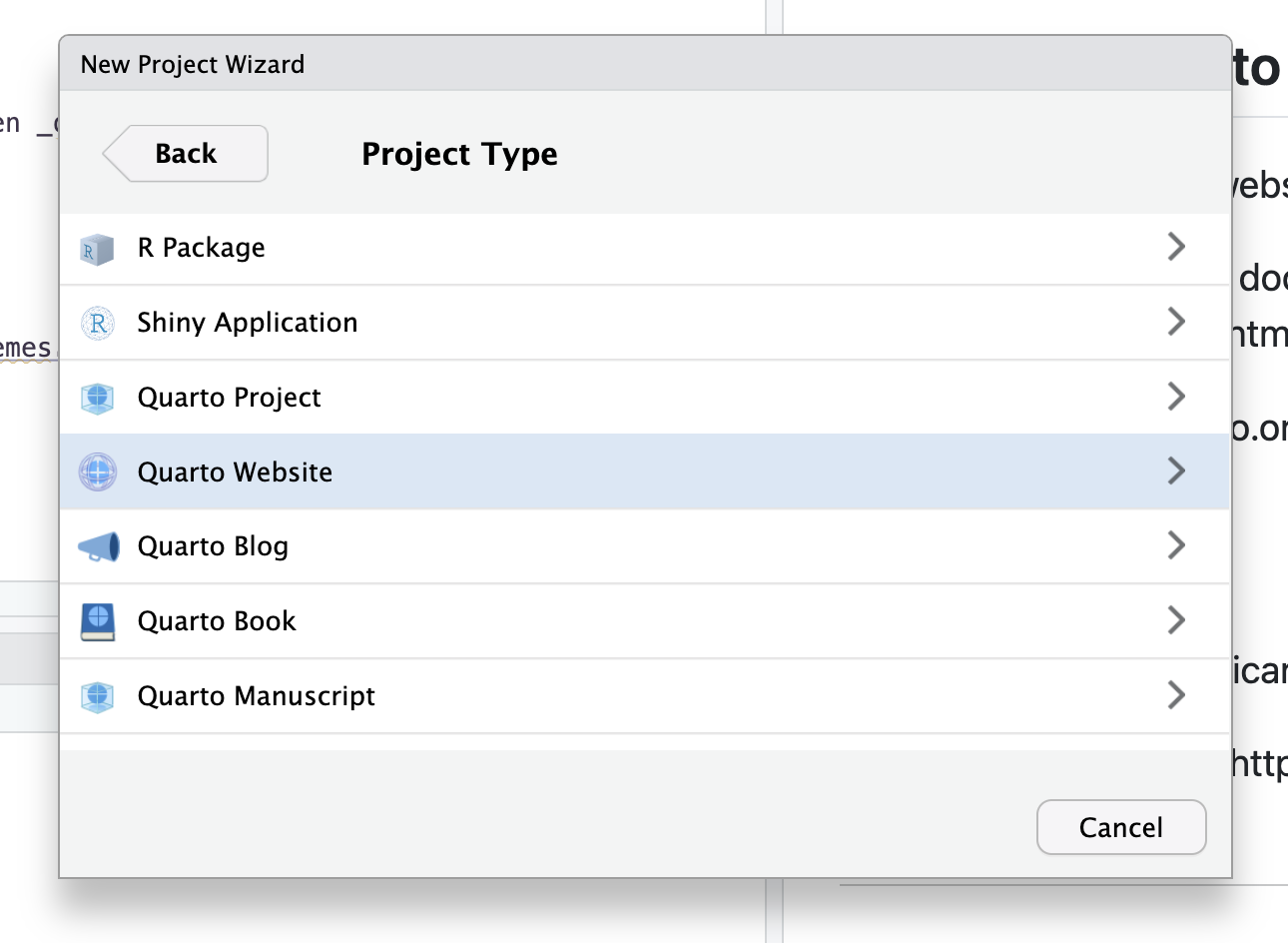Click the Quarto Book icon
Image resolution: width=1288 pixels, height=943 pixels.
pos(97,621)
